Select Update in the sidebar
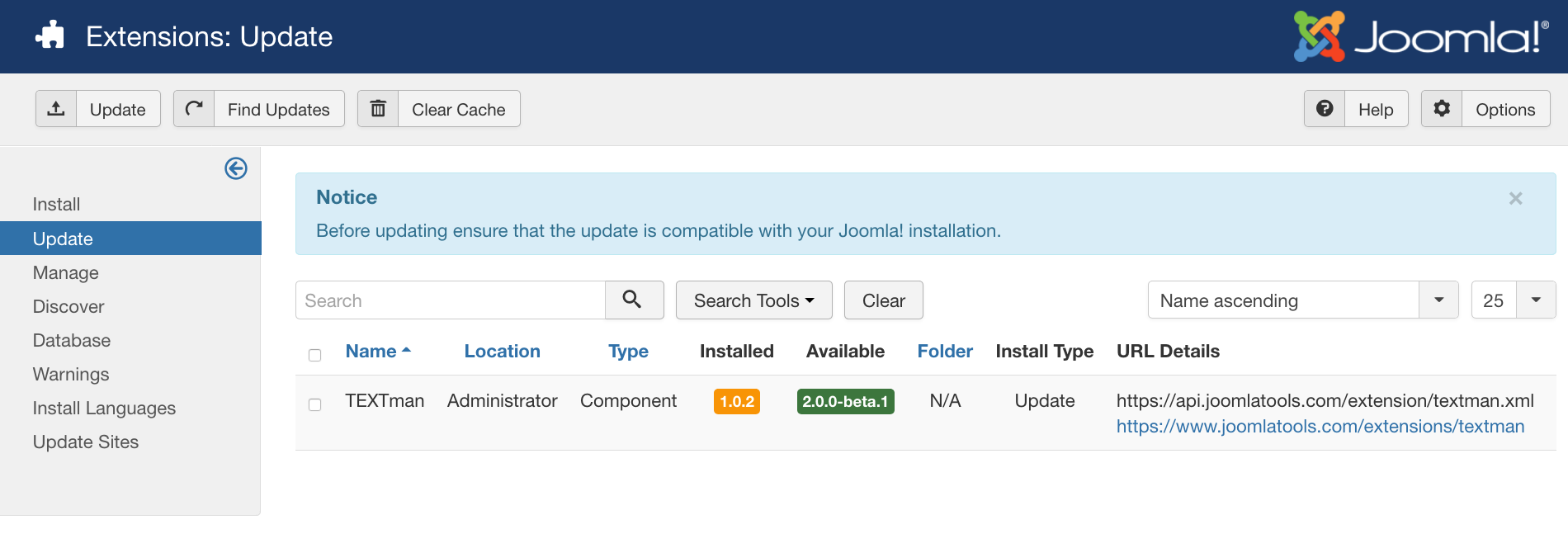The height and width of the screenshot is (548, 1568). 130,238
